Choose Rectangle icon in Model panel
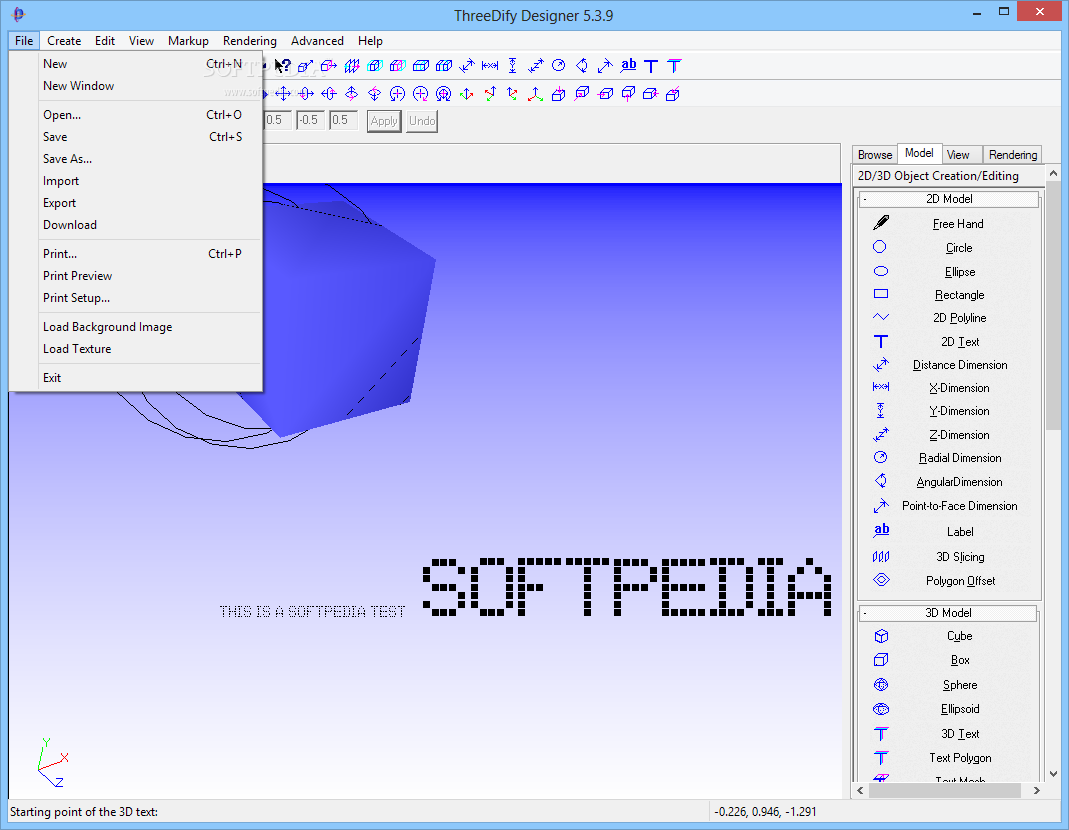 [x=881, y=294]
